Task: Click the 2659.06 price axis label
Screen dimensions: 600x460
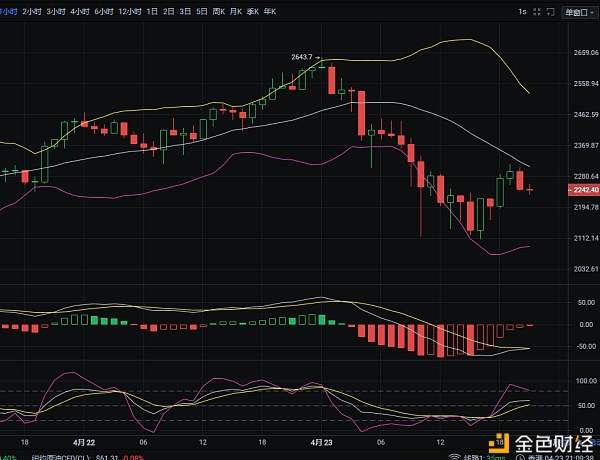Action: click(586, 52)
